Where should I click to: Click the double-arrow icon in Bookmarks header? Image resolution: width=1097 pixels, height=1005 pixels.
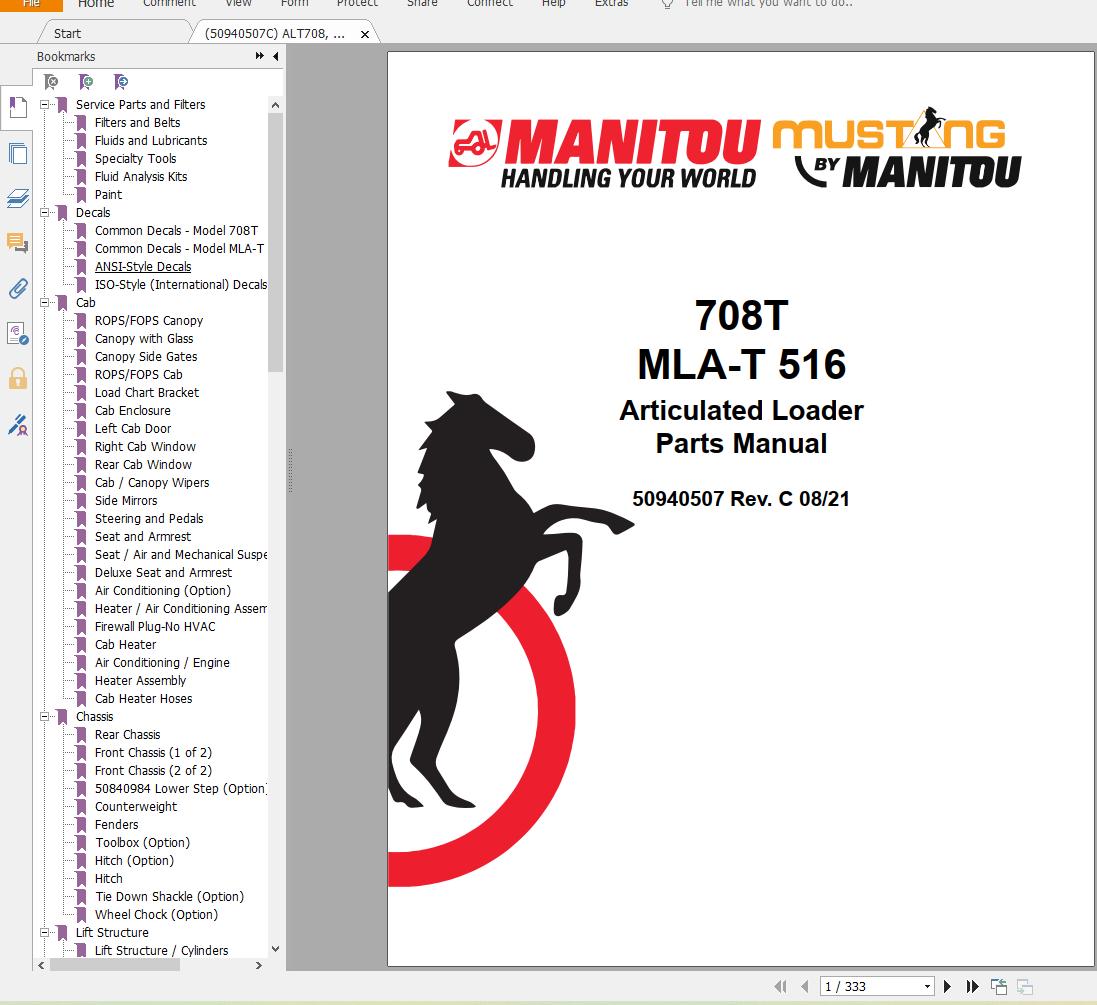point(260,56)
